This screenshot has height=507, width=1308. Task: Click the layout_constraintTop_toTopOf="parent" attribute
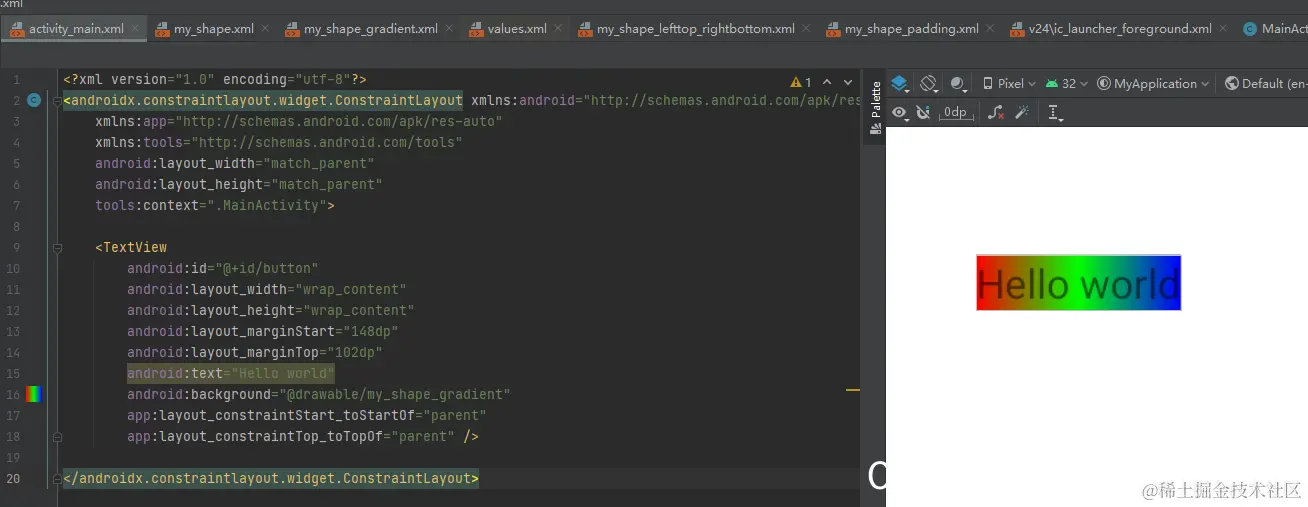(x=290, y=436)
